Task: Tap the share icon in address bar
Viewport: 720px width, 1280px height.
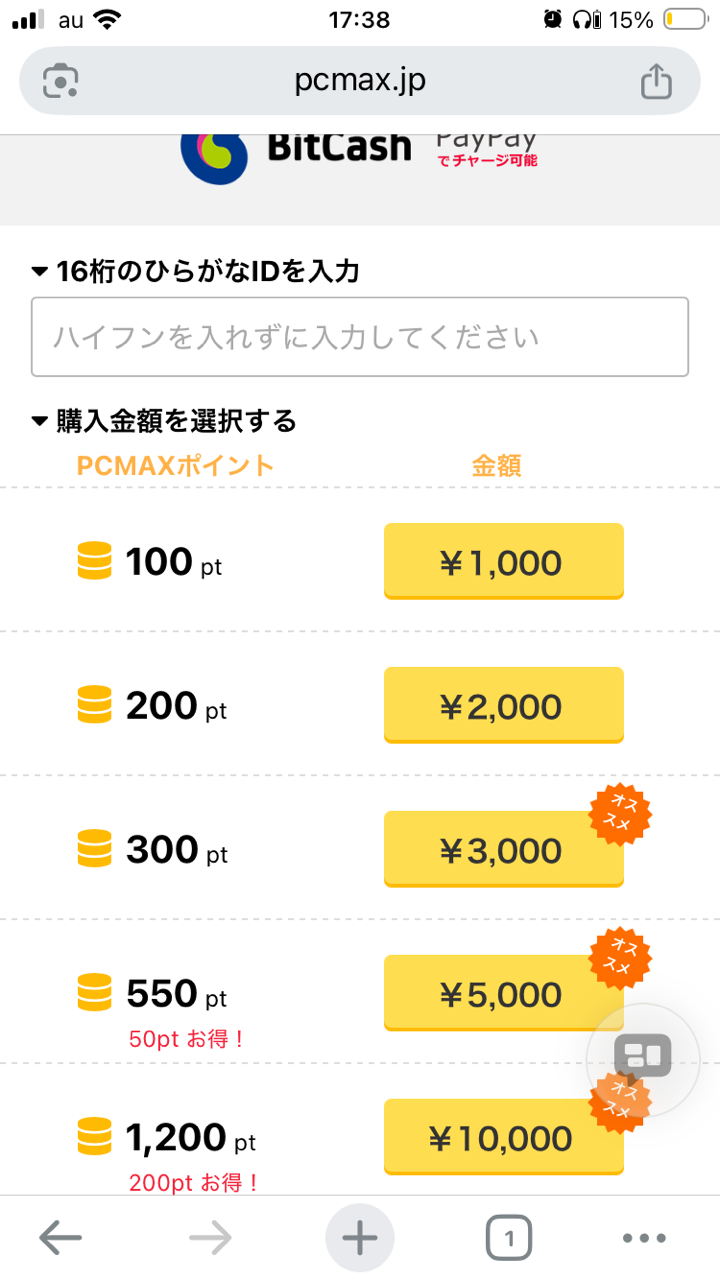Action: (x=656, y=81)
